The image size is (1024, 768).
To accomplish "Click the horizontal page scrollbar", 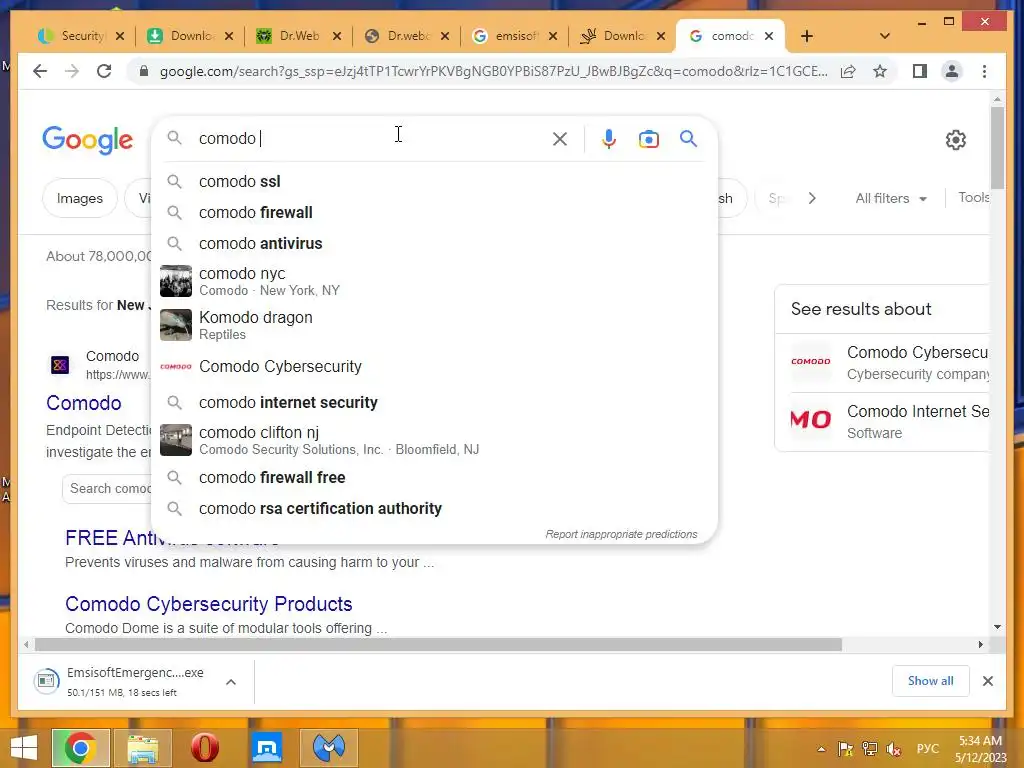I will (438, 645).
